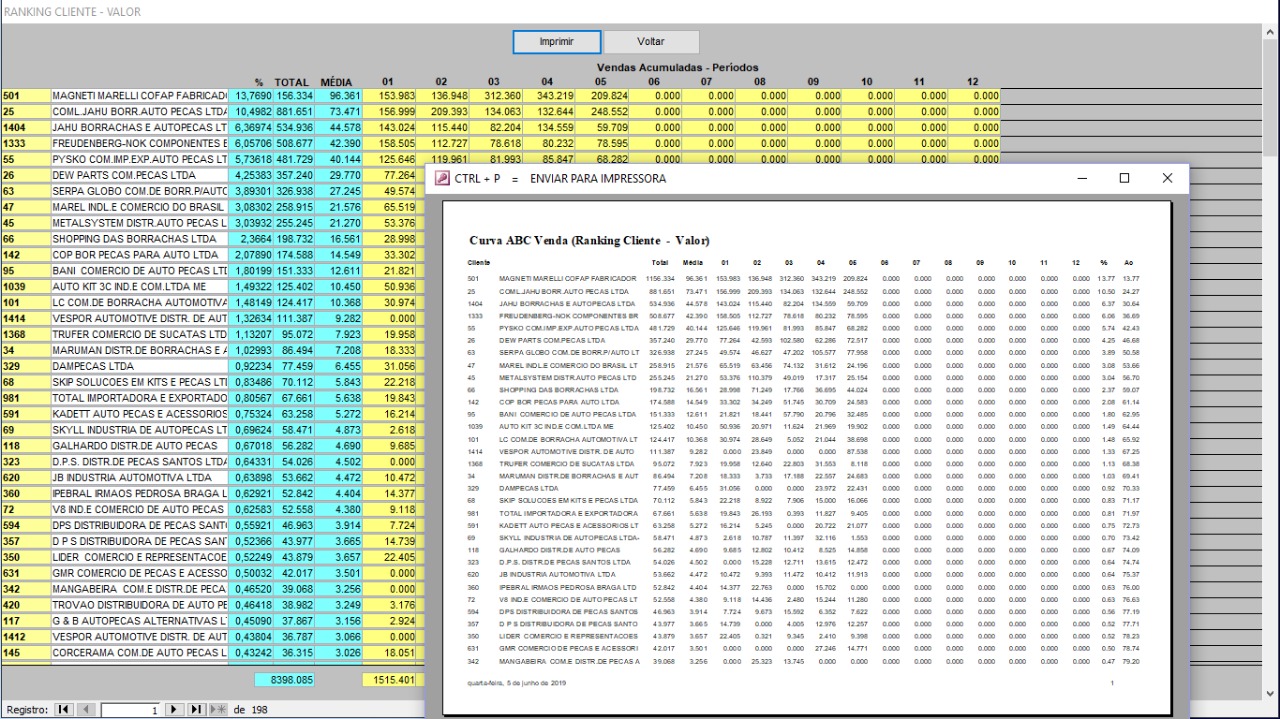Select COP BOR PECAS PARA AUTO row

point(140,254)
